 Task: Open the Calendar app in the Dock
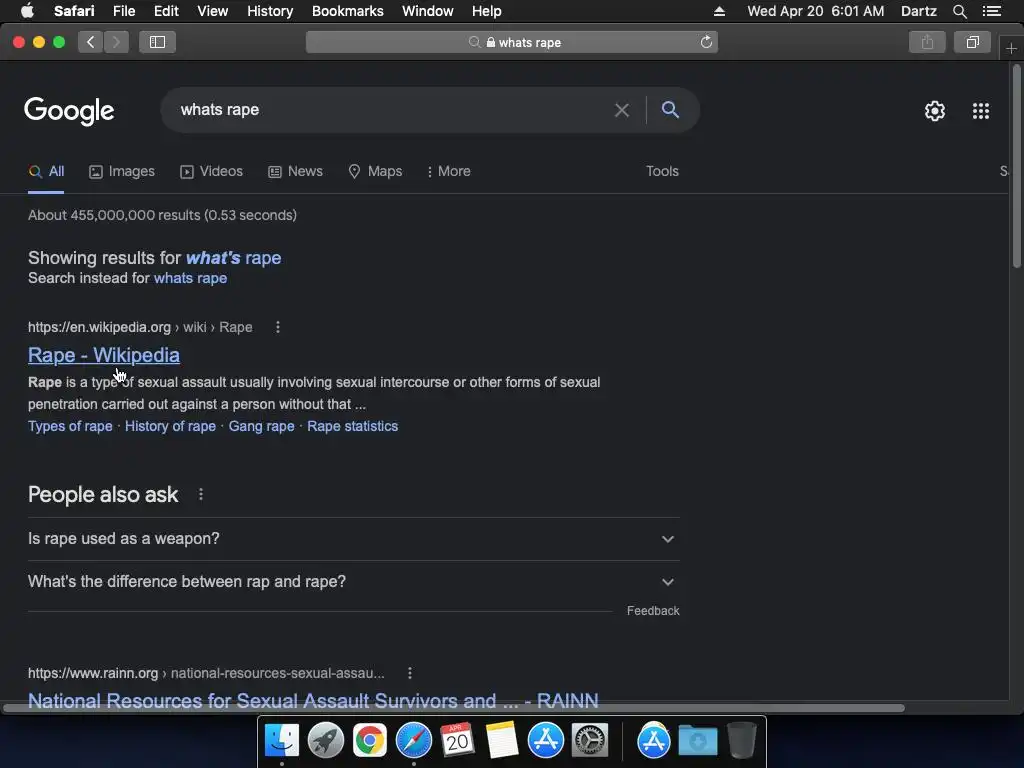(x=457, y=741)
